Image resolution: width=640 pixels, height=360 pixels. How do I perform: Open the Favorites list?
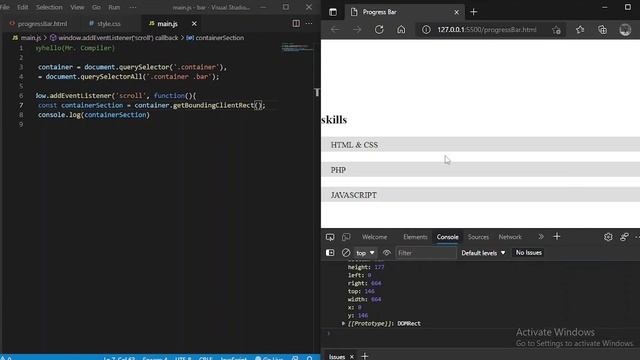(x=580, y=30)
